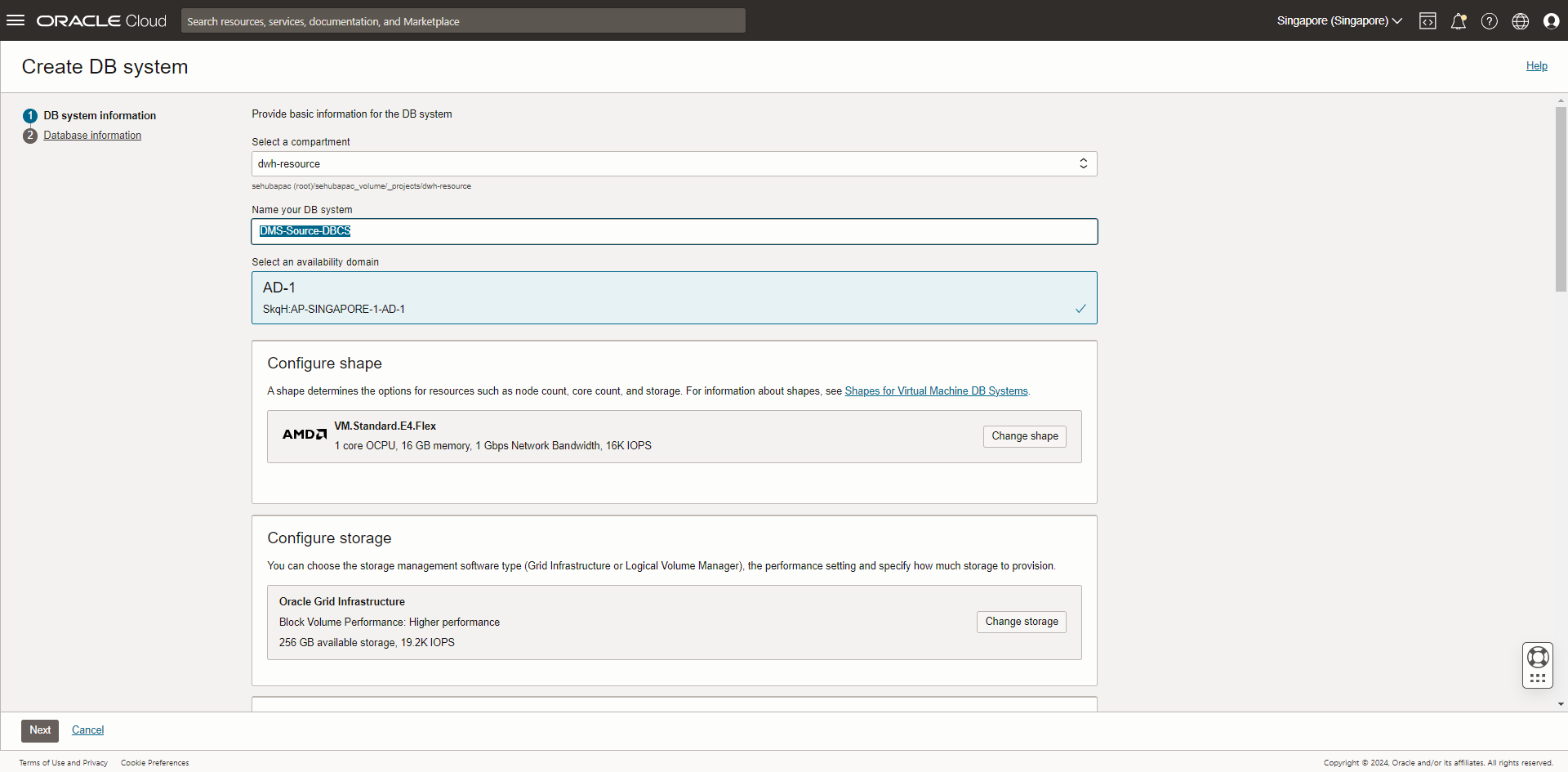Go to Database information step

coord(92,136)
